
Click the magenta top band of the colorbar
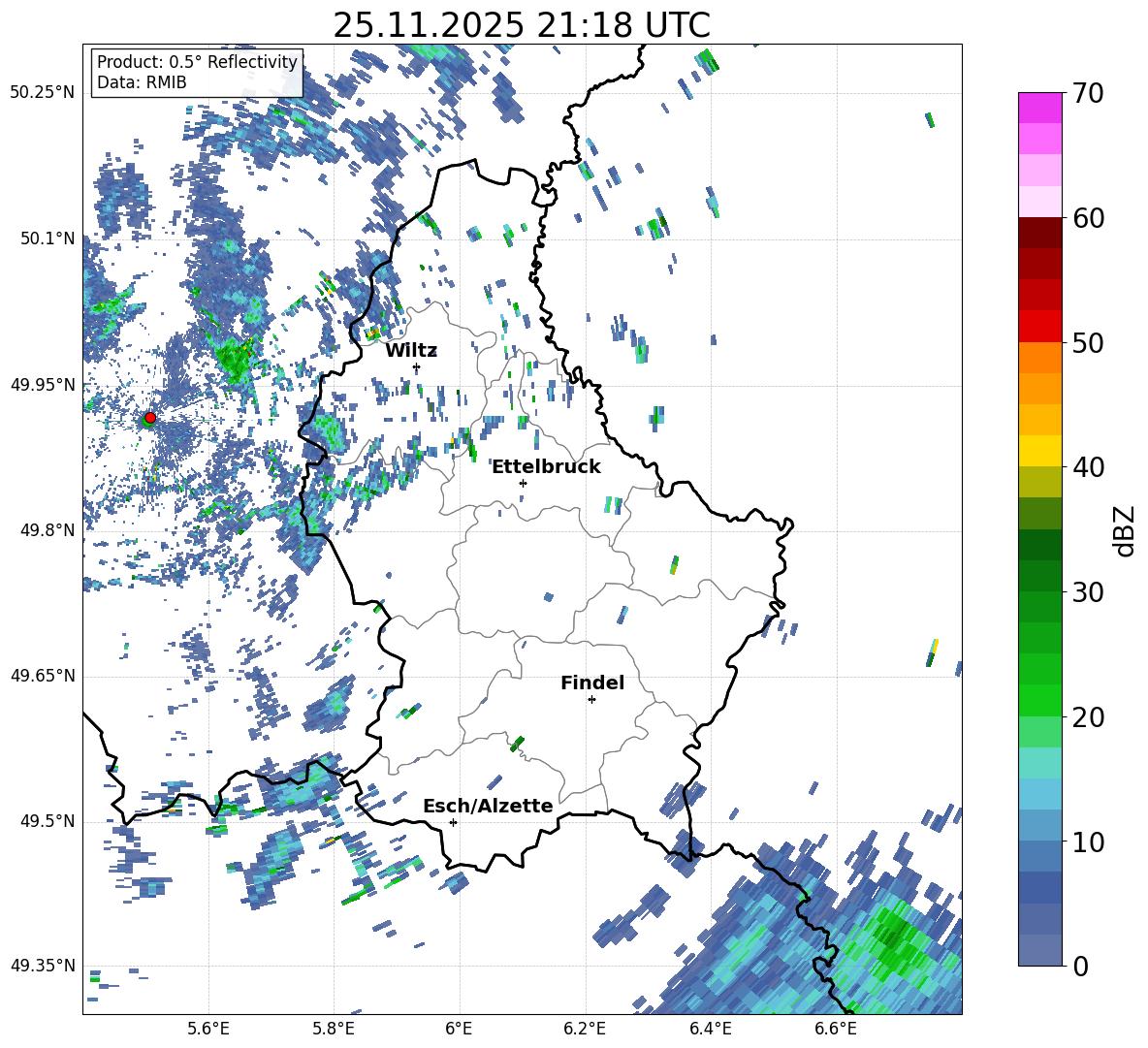(1039, 108)
